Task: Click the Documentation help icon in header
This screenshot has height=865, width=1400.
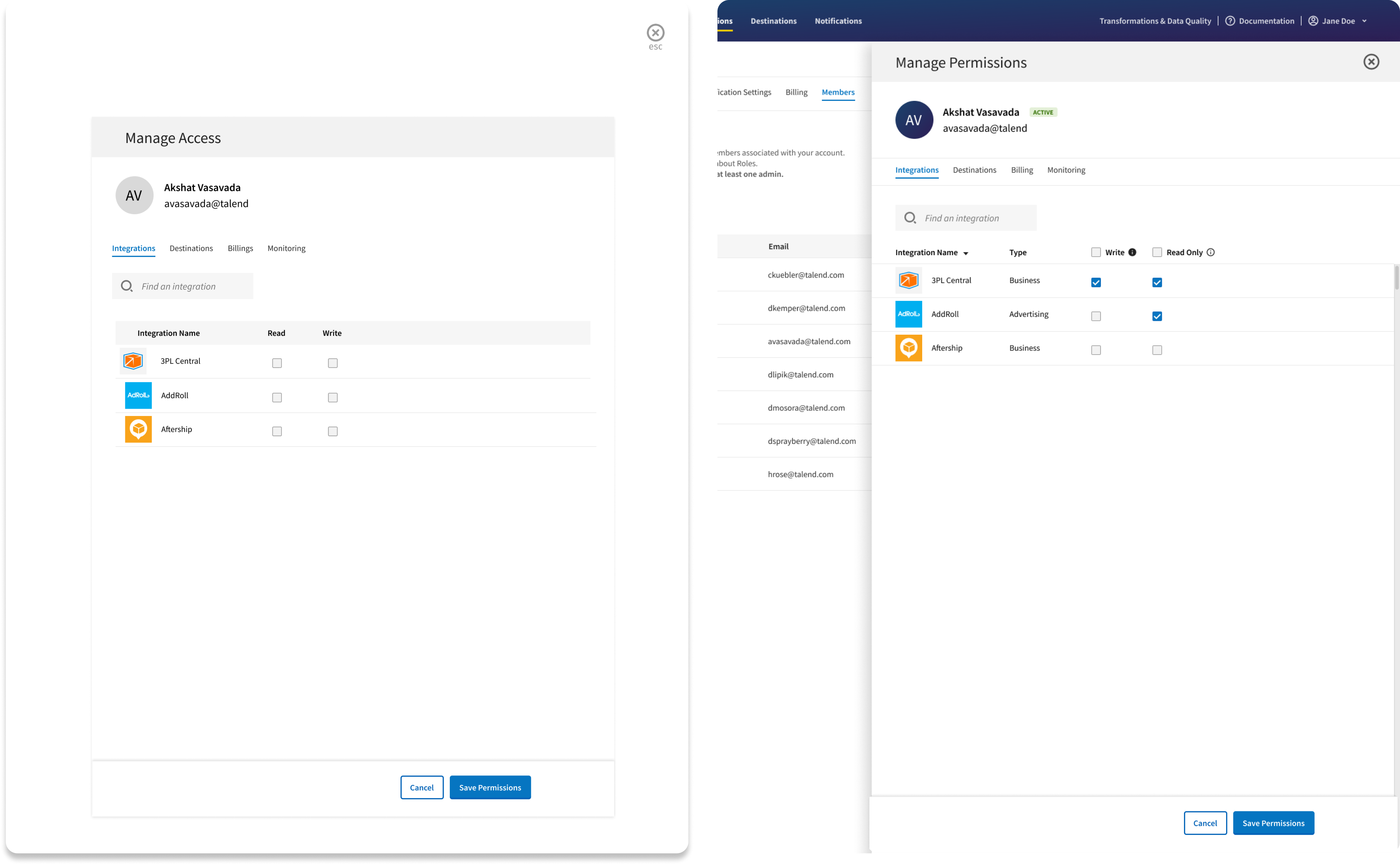Action: click(1230, 21)
